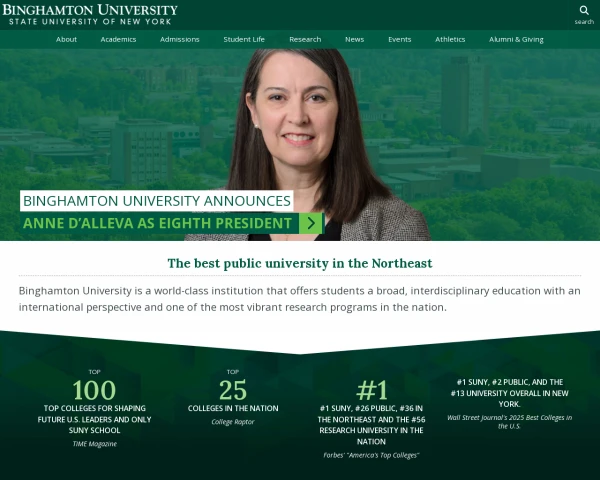Click the Top 25 ranking number
Screen dimensions: 600x480
click(233, 390)
